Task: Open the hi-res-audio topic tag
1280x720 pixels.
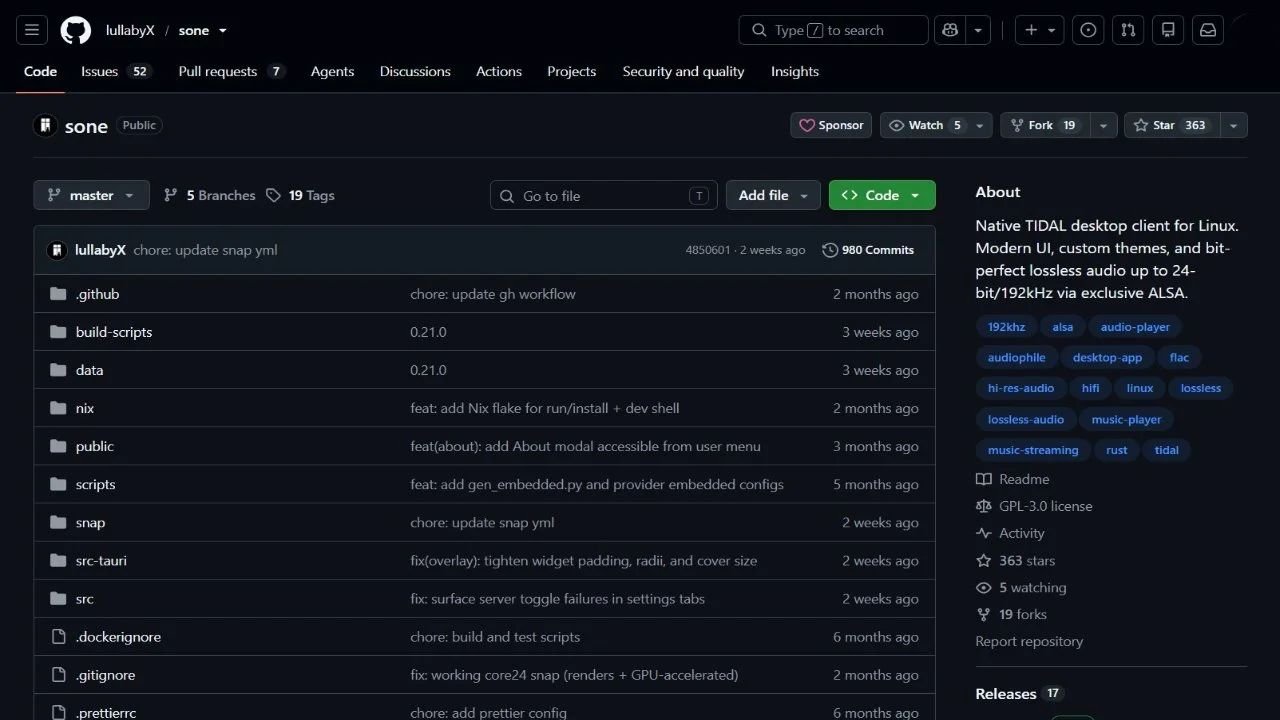Action: click(1021, 388)
